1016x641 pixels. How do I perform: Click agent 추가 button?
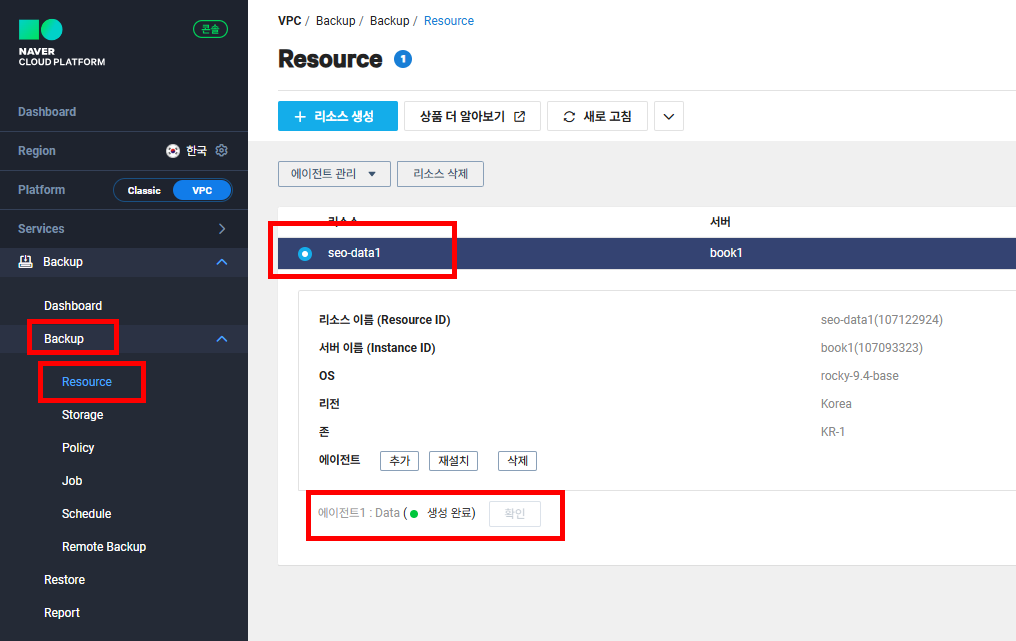pos(399,461)
